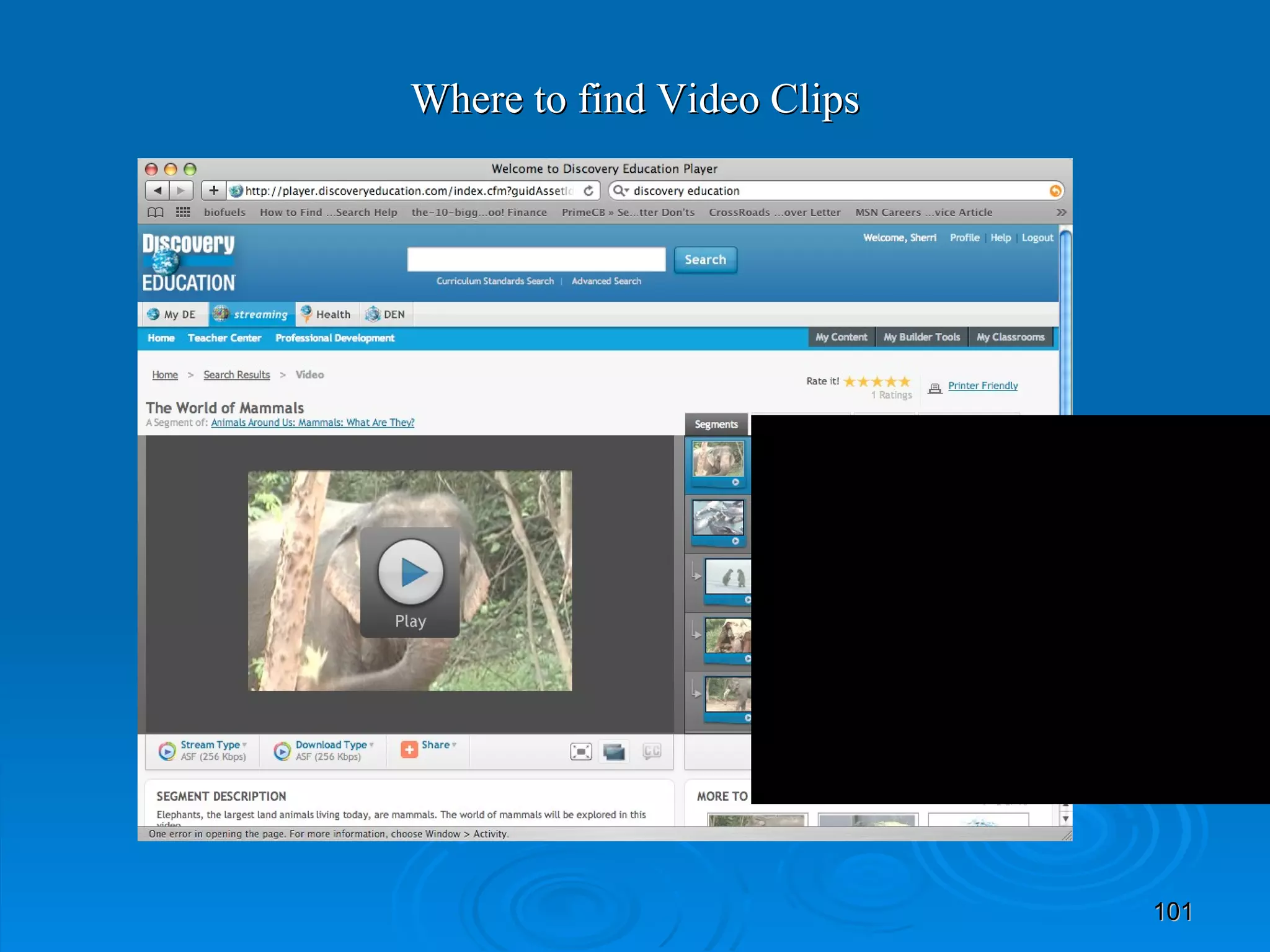Click the orange snapback icon in search field
This screenshot has height=952, width=1270.
click(x=1055, y=191)
